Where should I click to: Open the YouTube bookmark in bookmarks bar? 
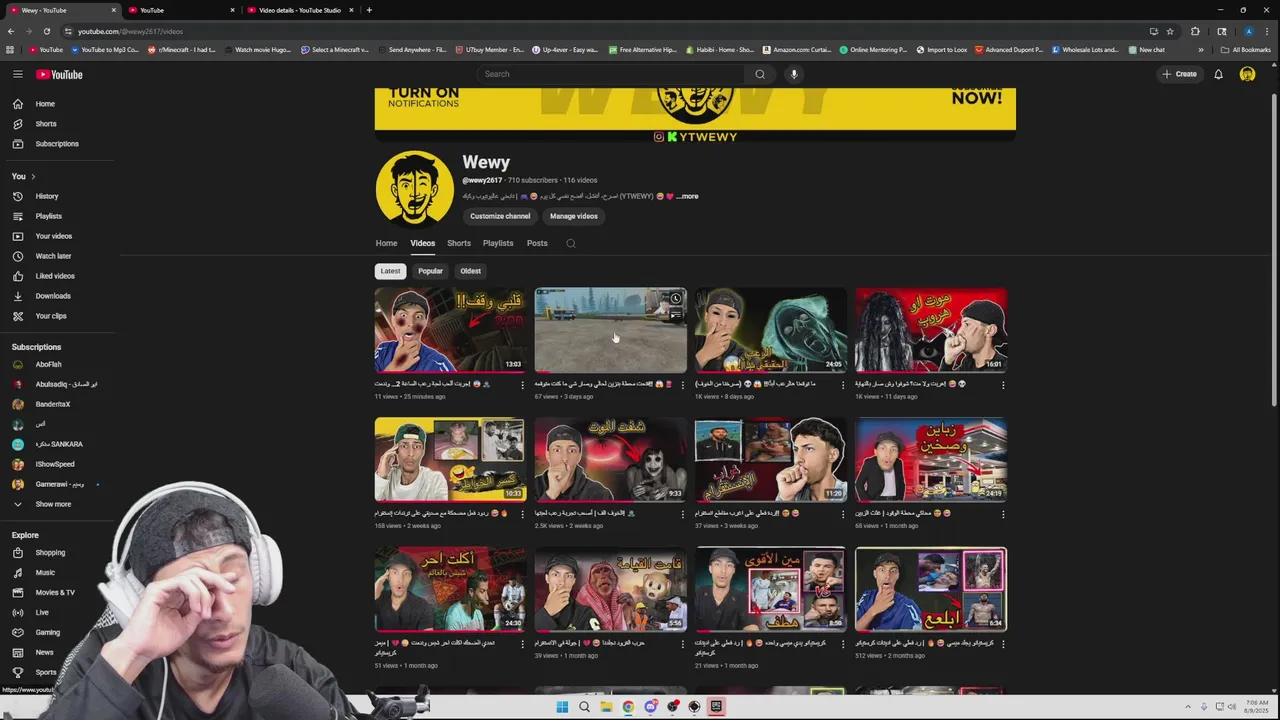(46, 49)
